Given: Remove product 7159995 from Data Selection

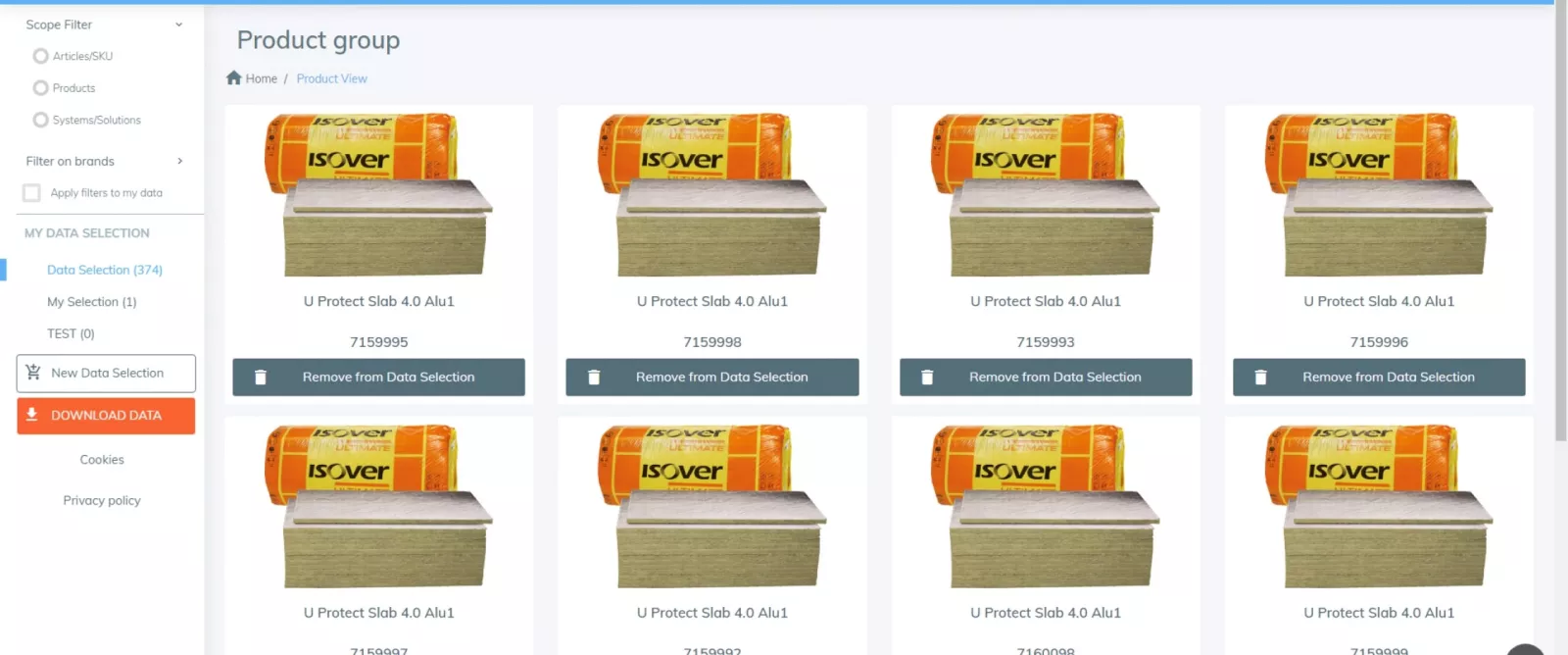Looking at the screenshot, I should (378, 378).
